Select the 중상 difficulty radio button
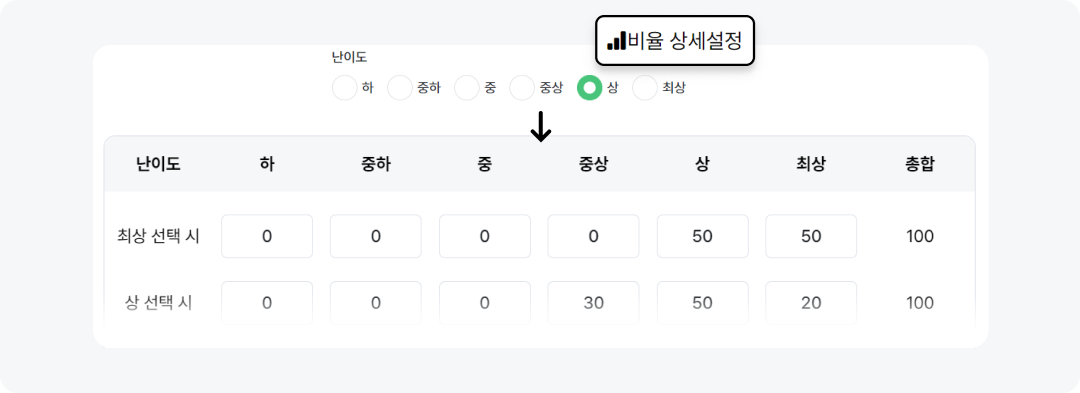Viewport: 1080px width, 393px height. coord(521,88)
